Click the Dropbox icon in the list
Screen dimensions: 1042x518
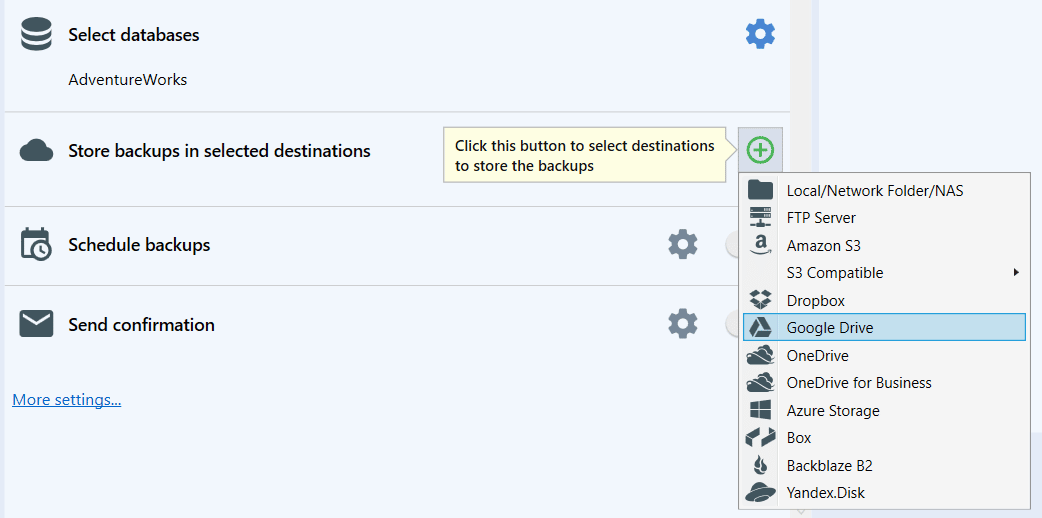(760, 300)
